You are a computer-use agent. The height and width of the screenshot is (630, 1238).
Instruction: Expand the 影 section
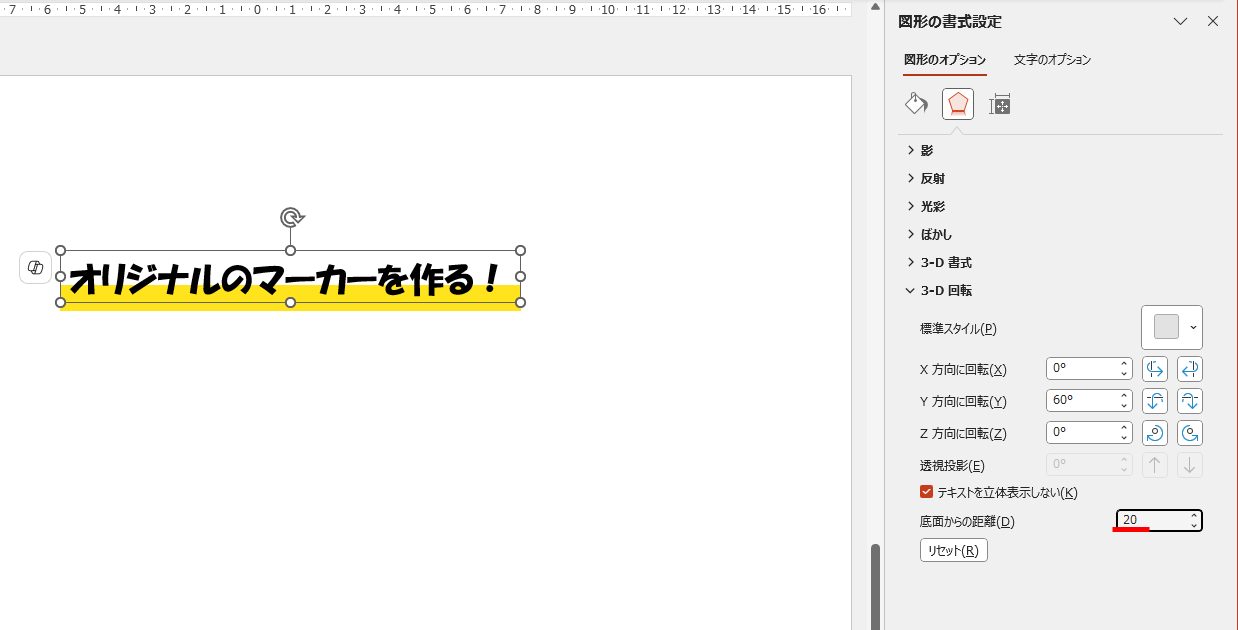(920, 150)
